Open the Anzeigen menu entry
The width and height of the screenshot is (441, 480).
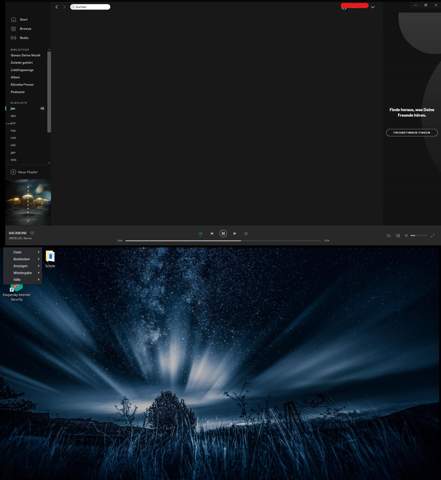pos(23,266)
